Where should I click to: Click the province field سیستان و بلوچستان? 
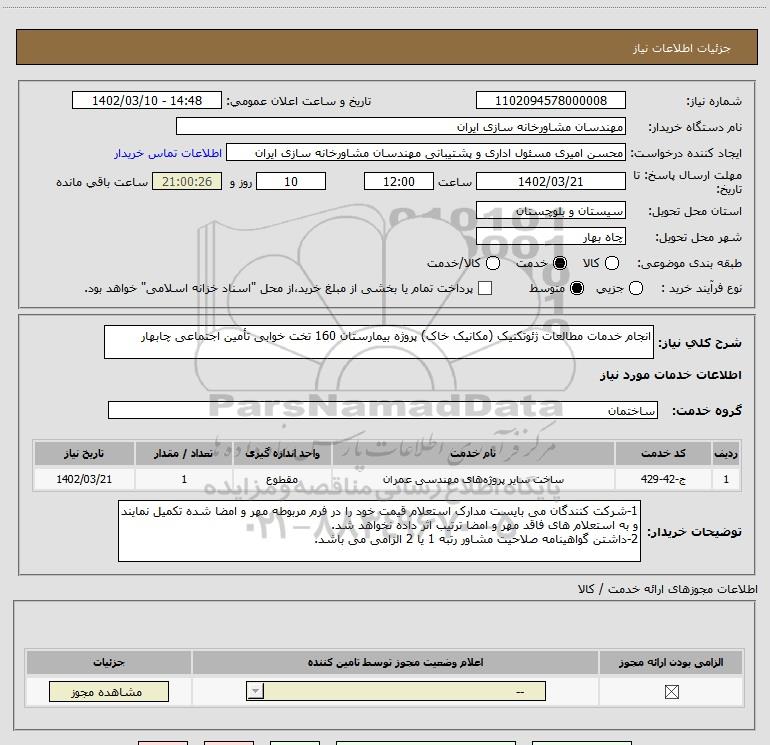pyautogui.click(x=550, y=211)
